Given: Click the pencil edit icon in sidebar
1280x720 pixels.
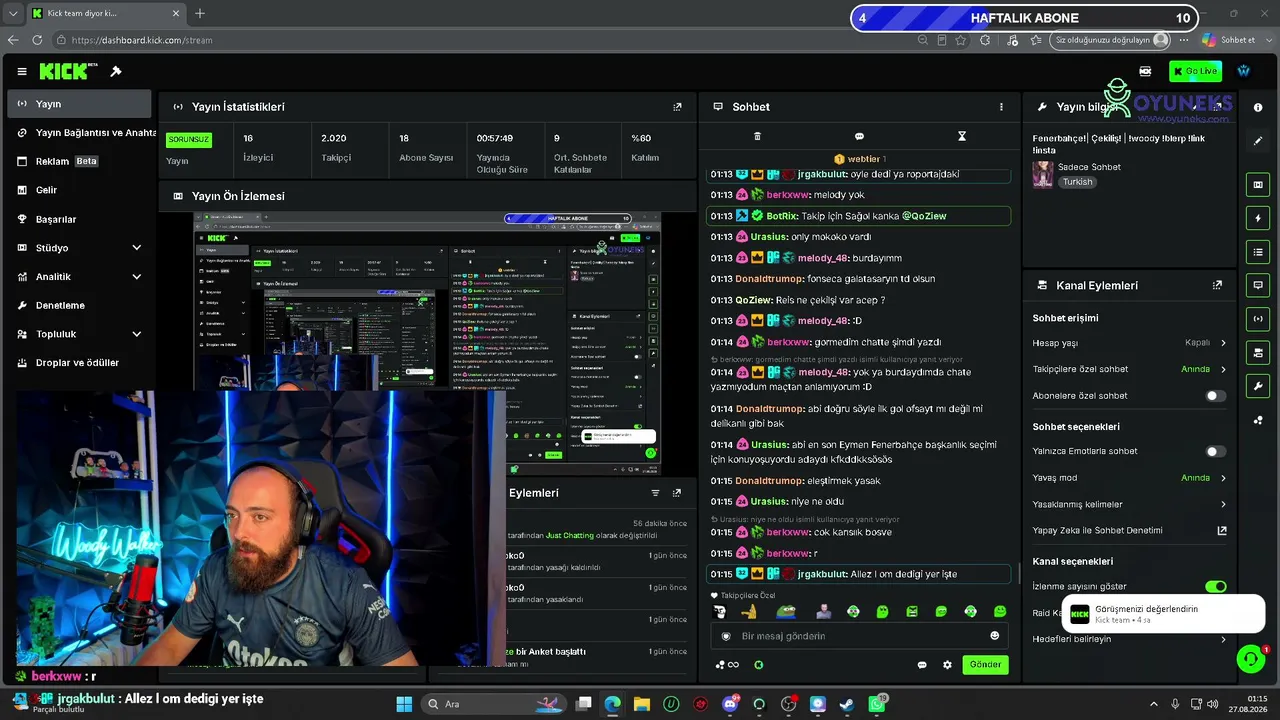Looking at the screenshot, I should tap(1258, 141).
